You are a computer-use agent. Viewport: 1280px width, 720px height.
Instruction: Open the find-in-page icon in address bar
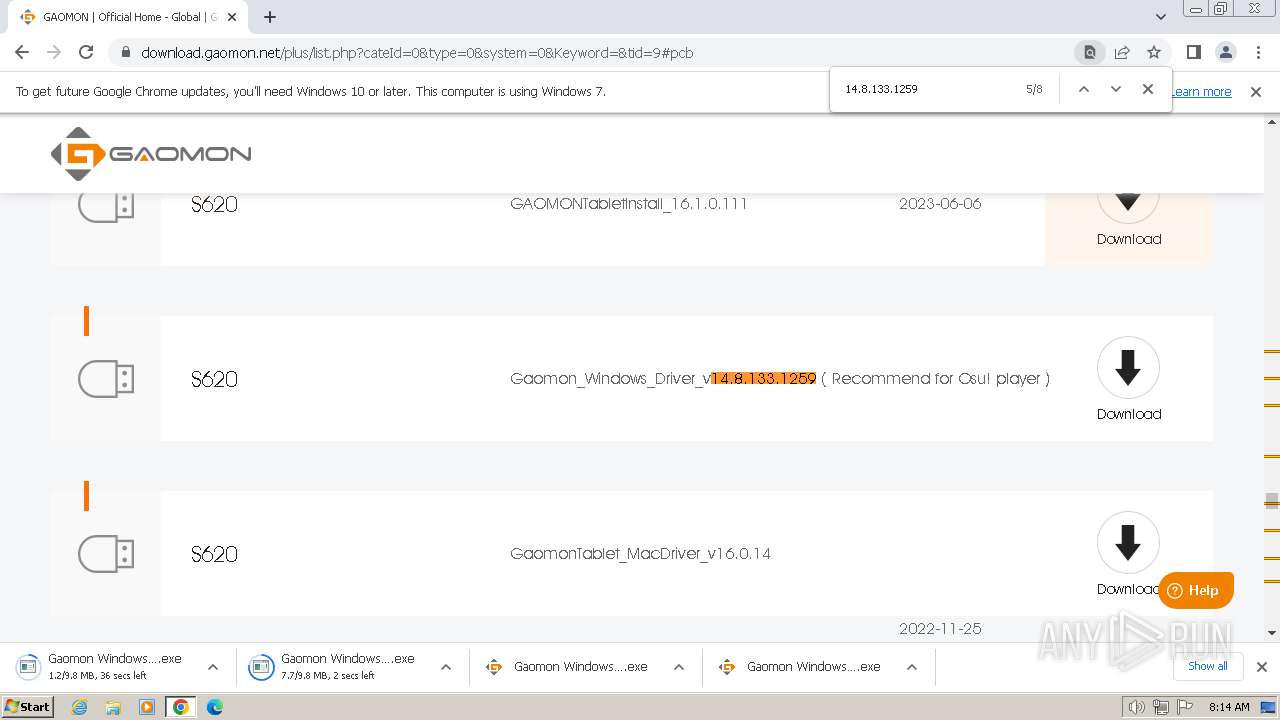1090,52
